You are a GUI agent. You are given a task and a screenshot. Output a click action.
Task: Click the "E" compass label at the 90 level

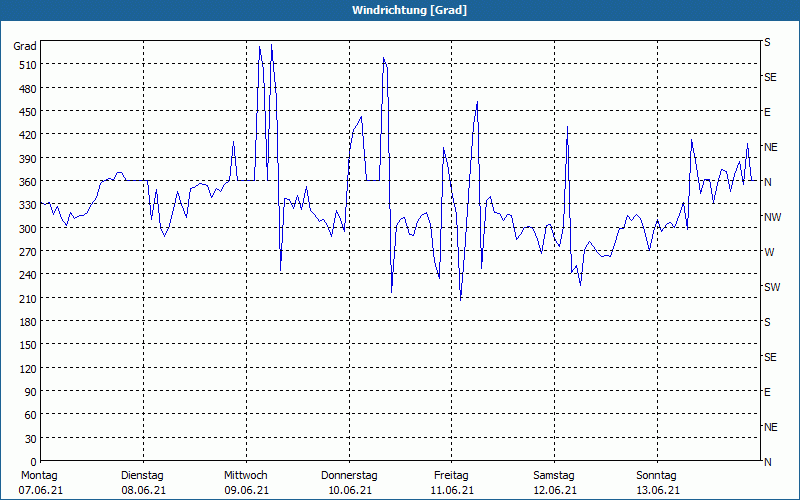pos(767,392)
